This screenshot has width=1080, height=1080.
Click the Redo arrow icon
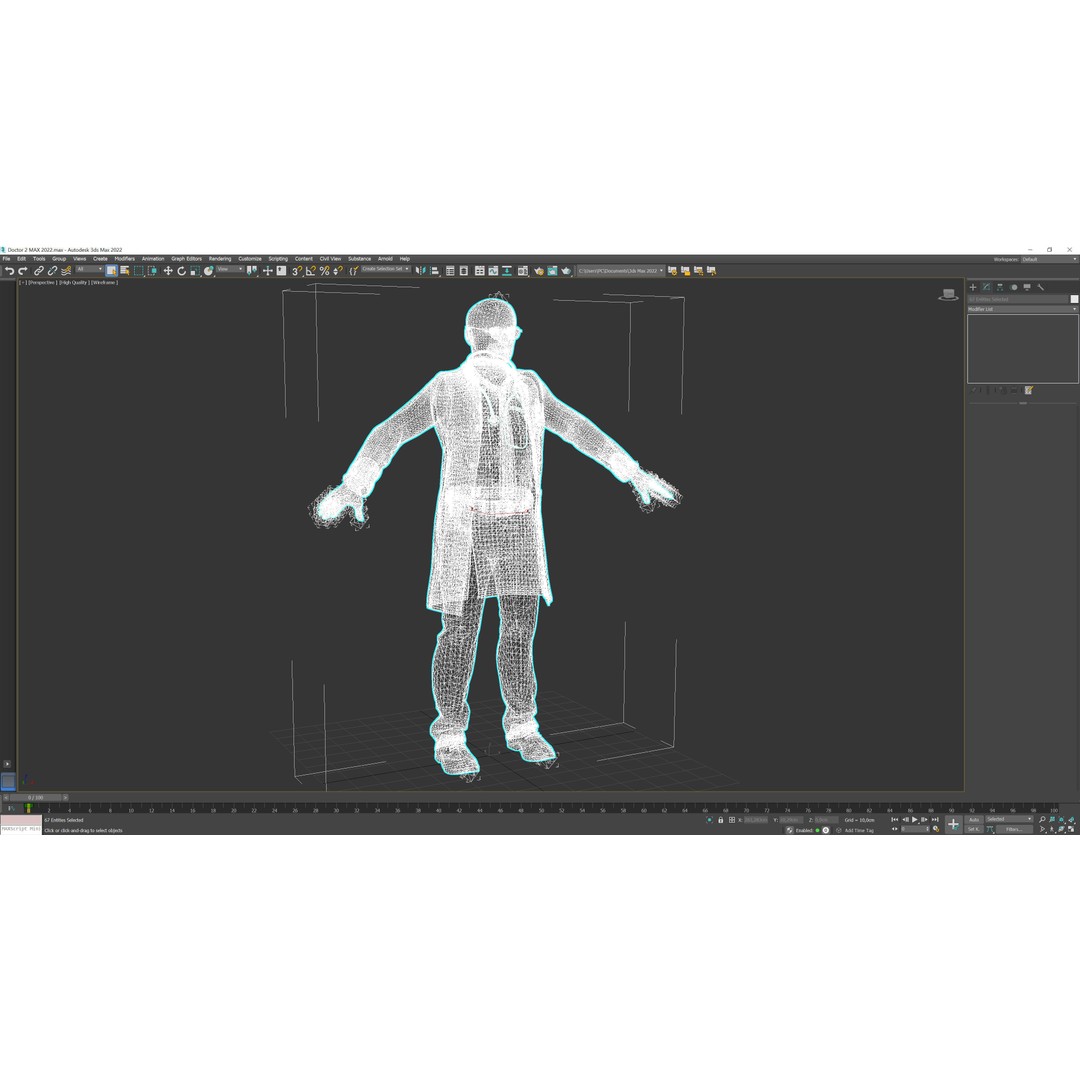pos(23,271)
